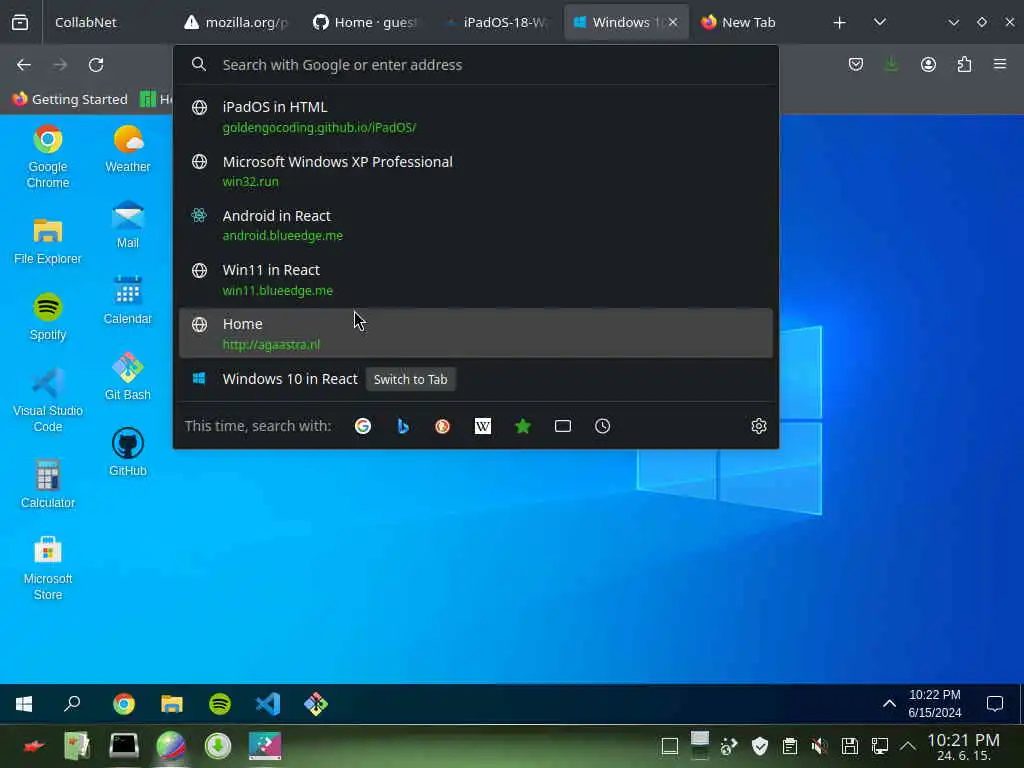1024x768 pixels.
Task: Search this time with Wikipedia
Action: coord(483,426)
